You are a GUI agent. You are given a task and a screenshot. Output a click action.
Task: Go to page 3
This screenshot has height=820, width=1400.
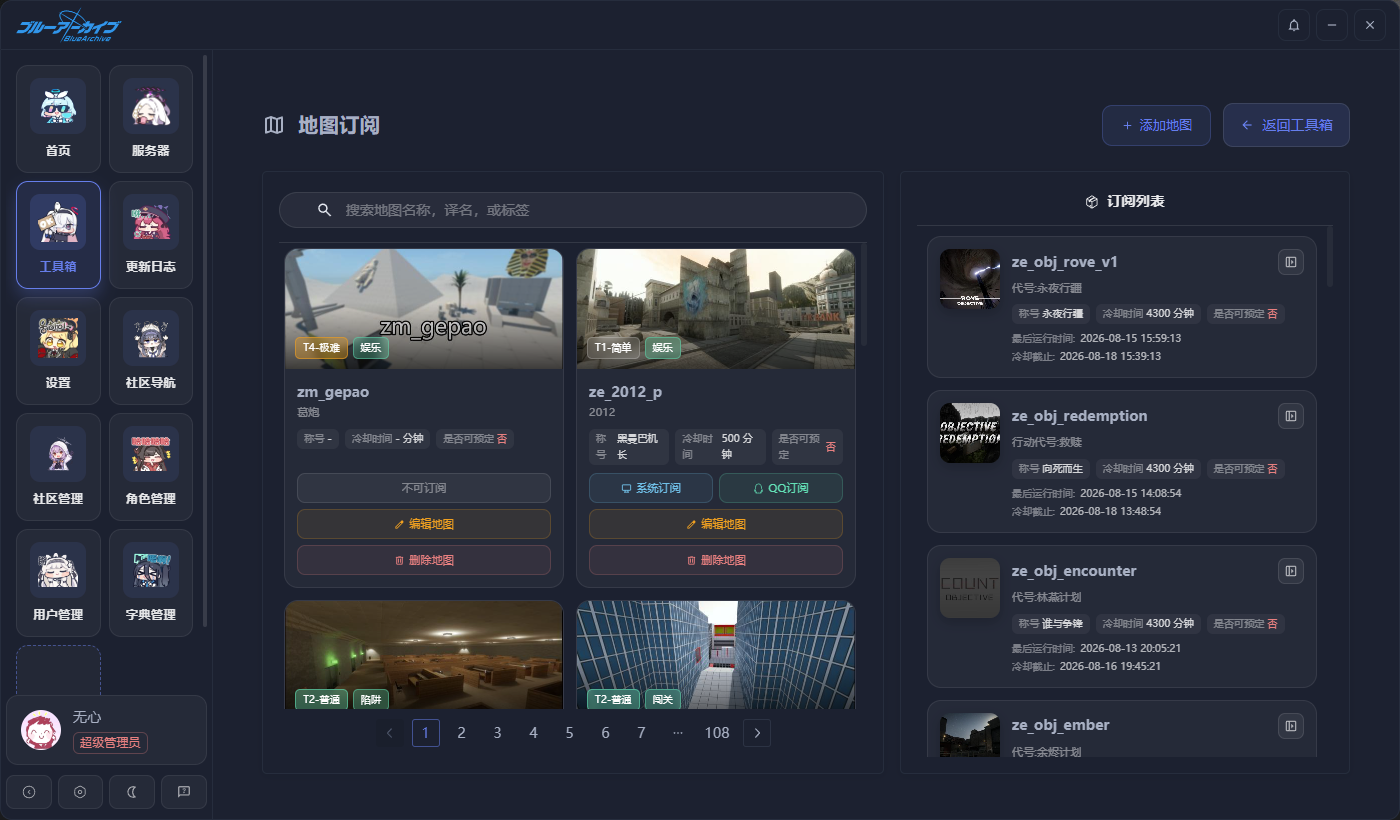pos(498,733)
